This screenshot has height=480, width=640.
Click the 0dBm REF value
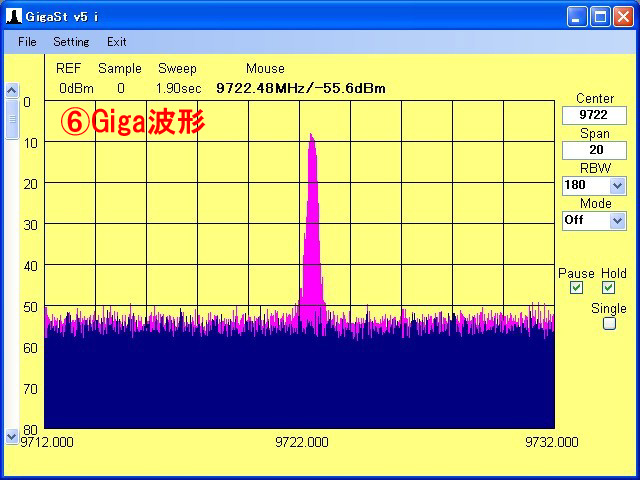pyautogui.click(x=76, y=88)
